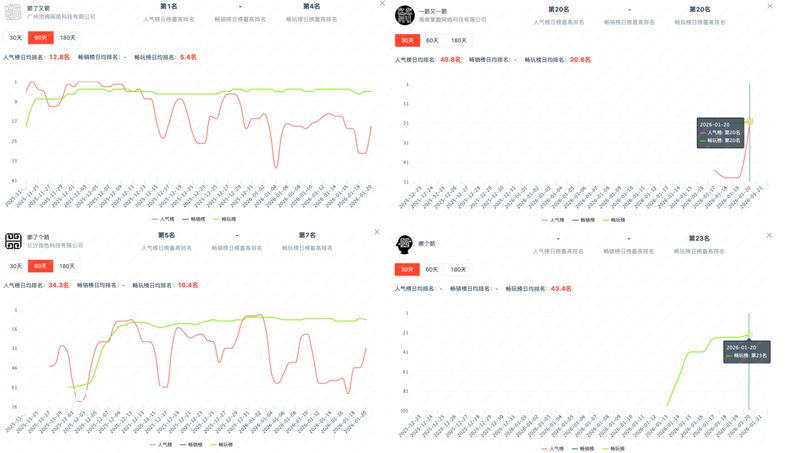Screen dimensions: 800x453
Task: Switch 那了个箭 chart to 180天
Action: click(x=67, y=267)
